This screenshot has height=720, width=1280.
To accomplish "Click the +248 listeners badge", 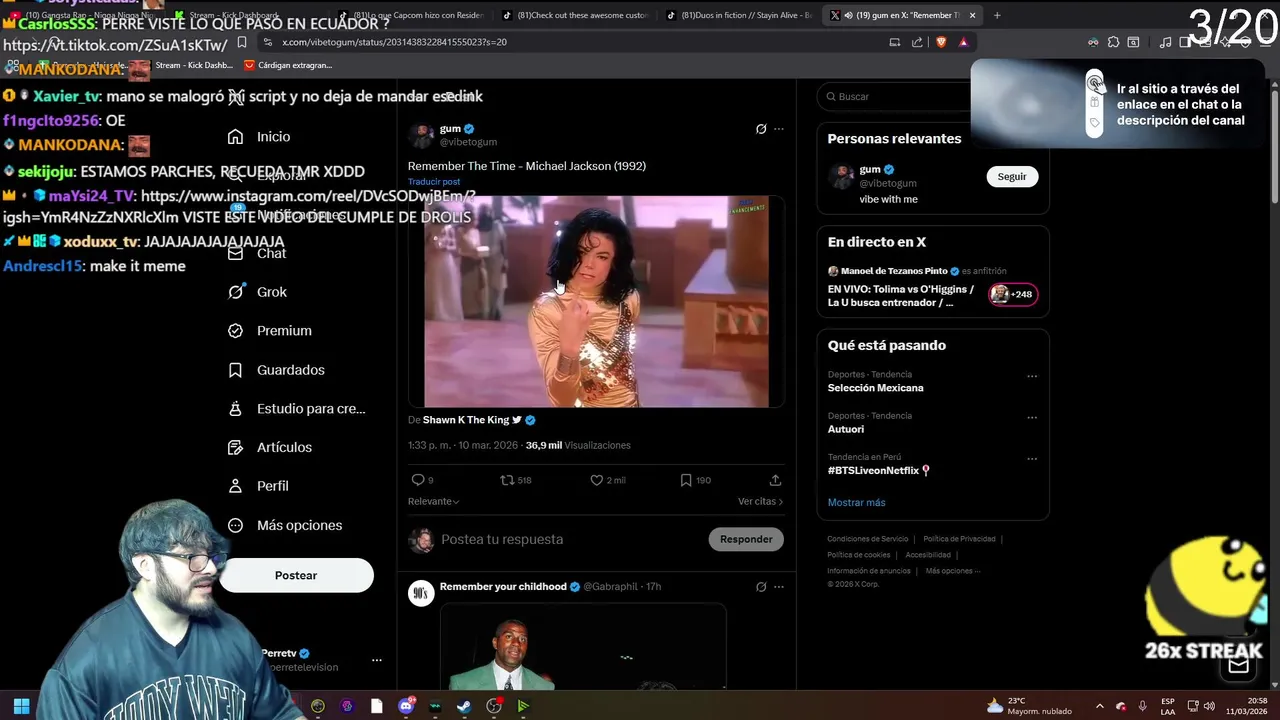I will 1013,294.
